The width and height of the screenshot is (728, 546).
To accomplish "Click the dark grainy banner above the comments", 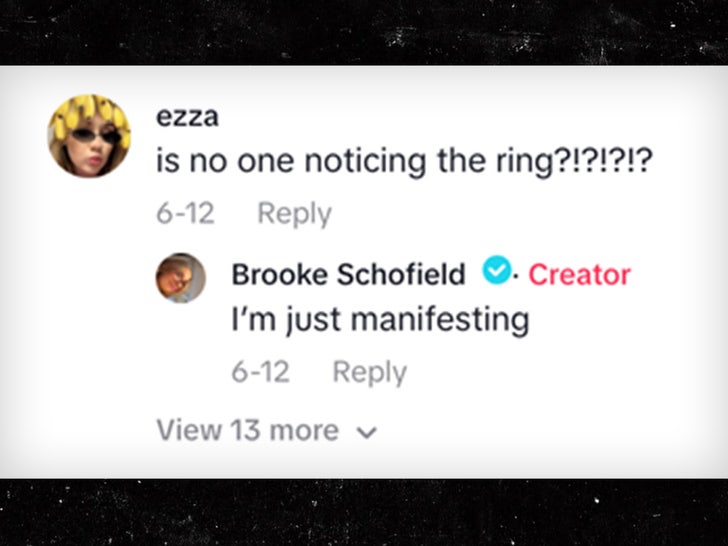I will pos(364,32).
